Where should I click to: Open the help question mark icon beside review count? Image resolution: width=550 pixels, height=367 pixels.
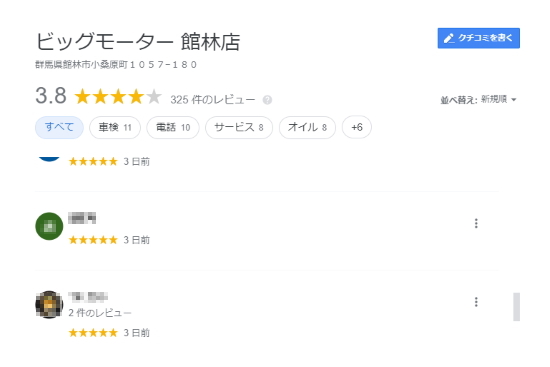click(267, 100)
